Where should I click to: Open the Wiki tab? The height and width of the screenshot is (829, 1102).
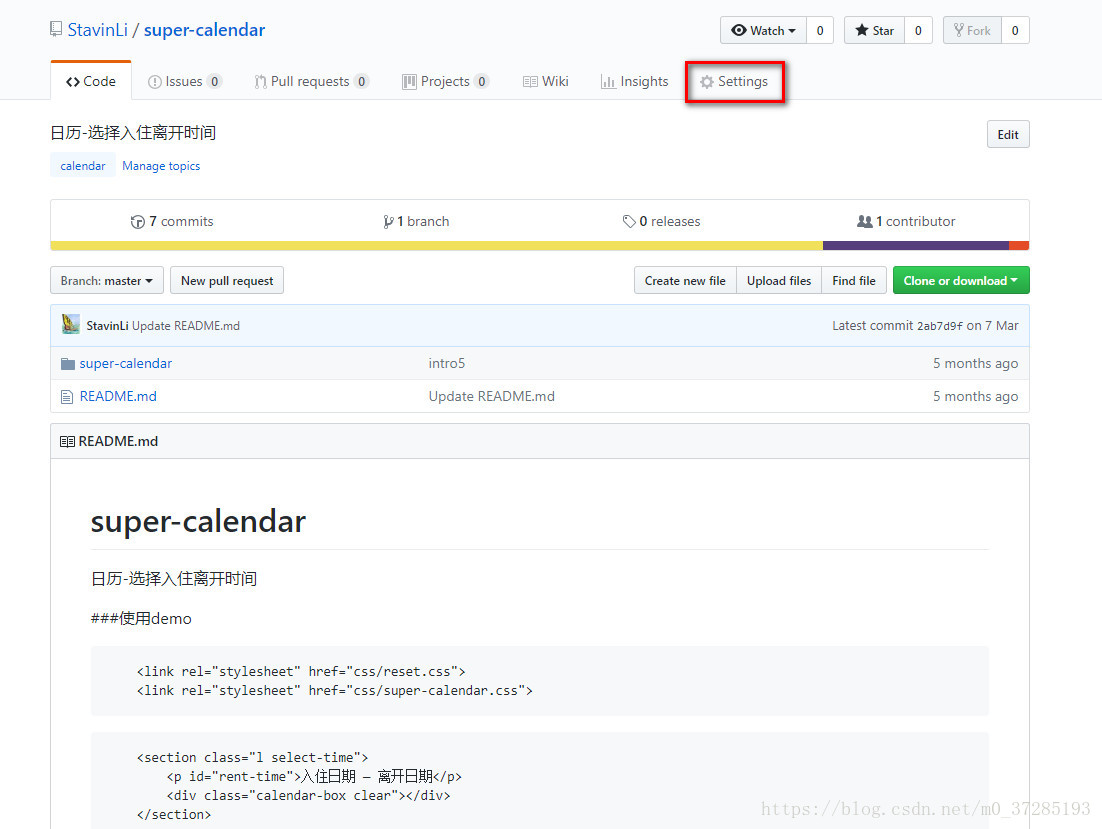click(545, 81)
